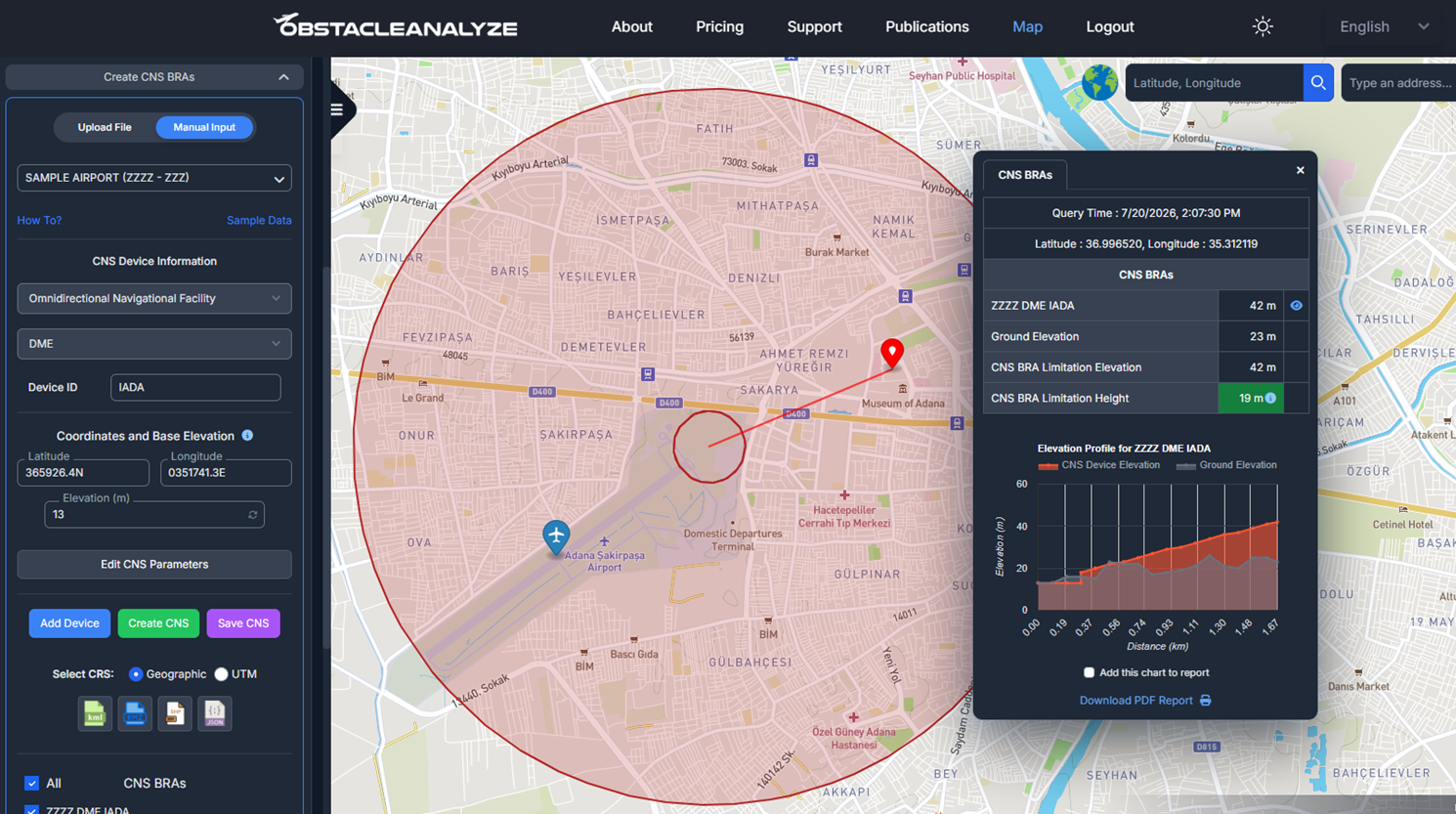Click the 23 m ground elevation value
This screenshot has width=1456, height=814.
click(1263, 336)
